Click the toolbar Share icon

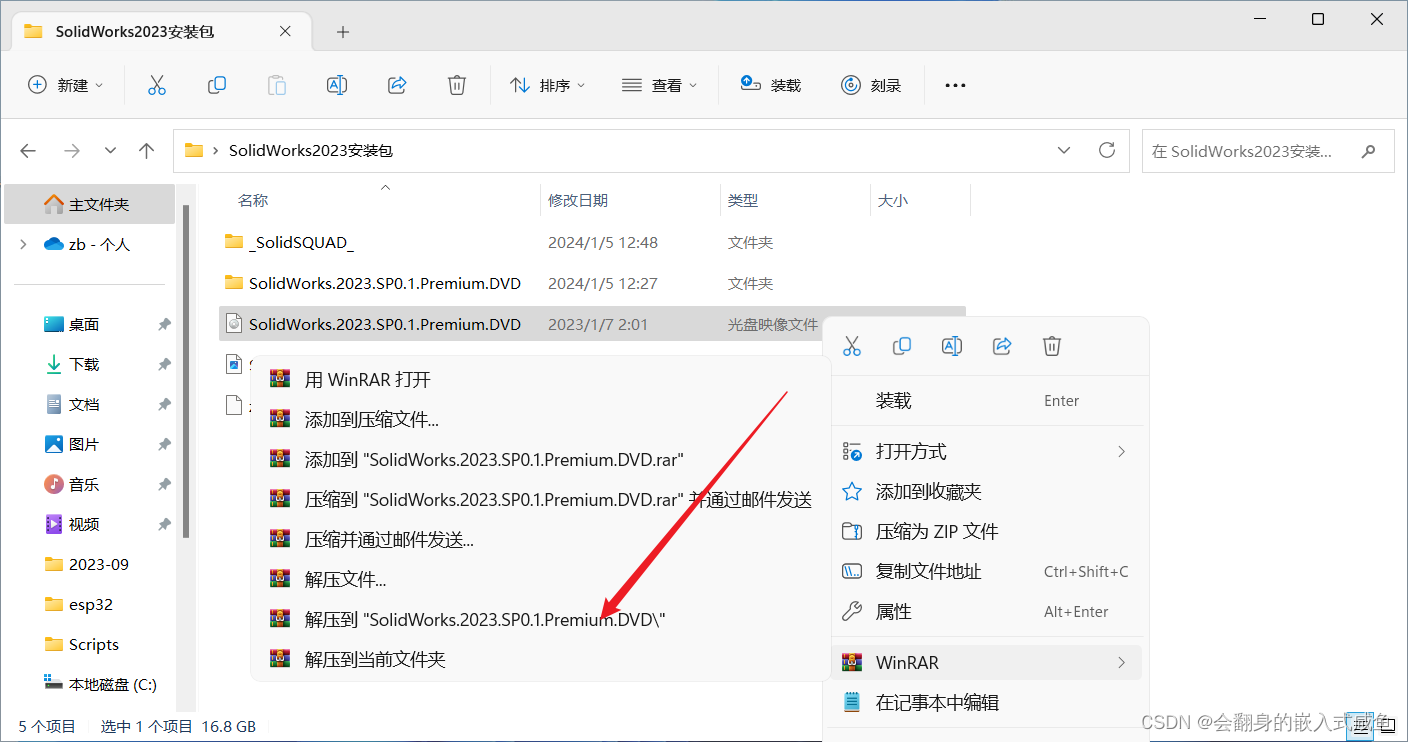coord(397,85)
